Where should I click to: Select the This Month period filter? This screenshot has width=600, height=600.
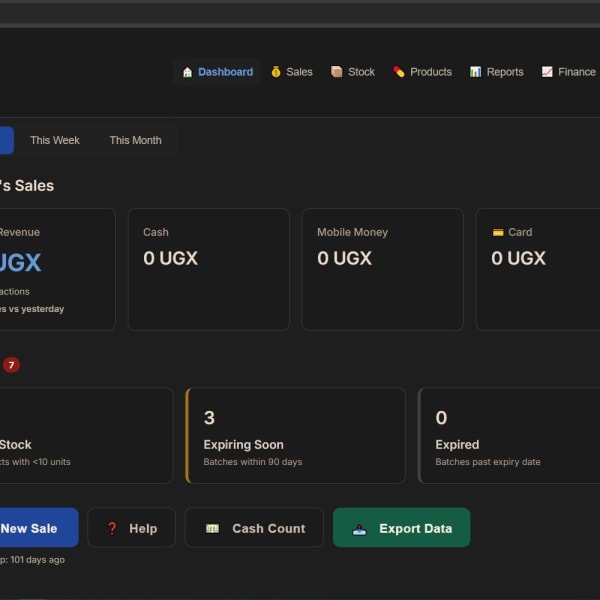point(135,140)
